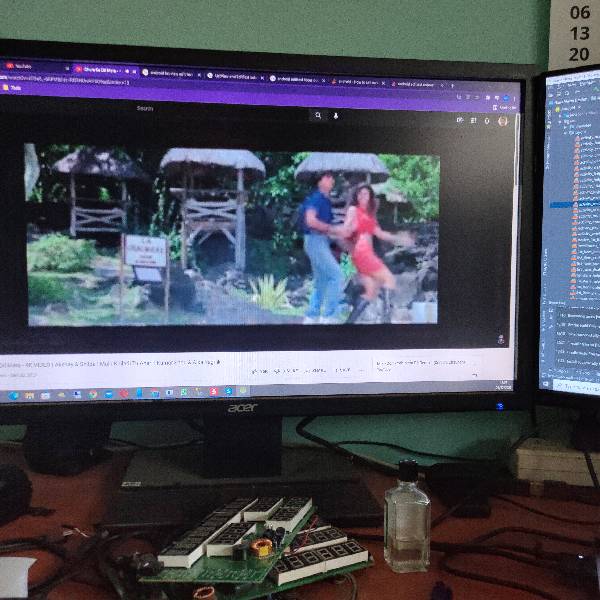Click the YouTube search magnifier icon
The image size is (600, 600).
point(318,115)
